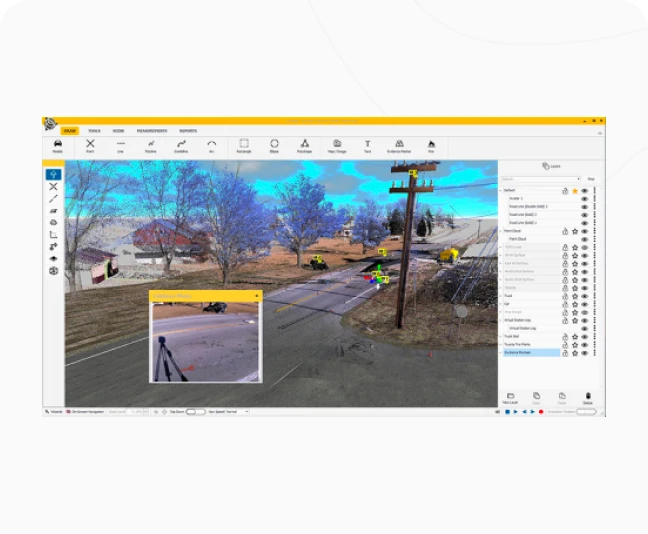This screenshot has width=648, height=534.
Task: Select the Models car tool
Action: (x=57, y=145)
